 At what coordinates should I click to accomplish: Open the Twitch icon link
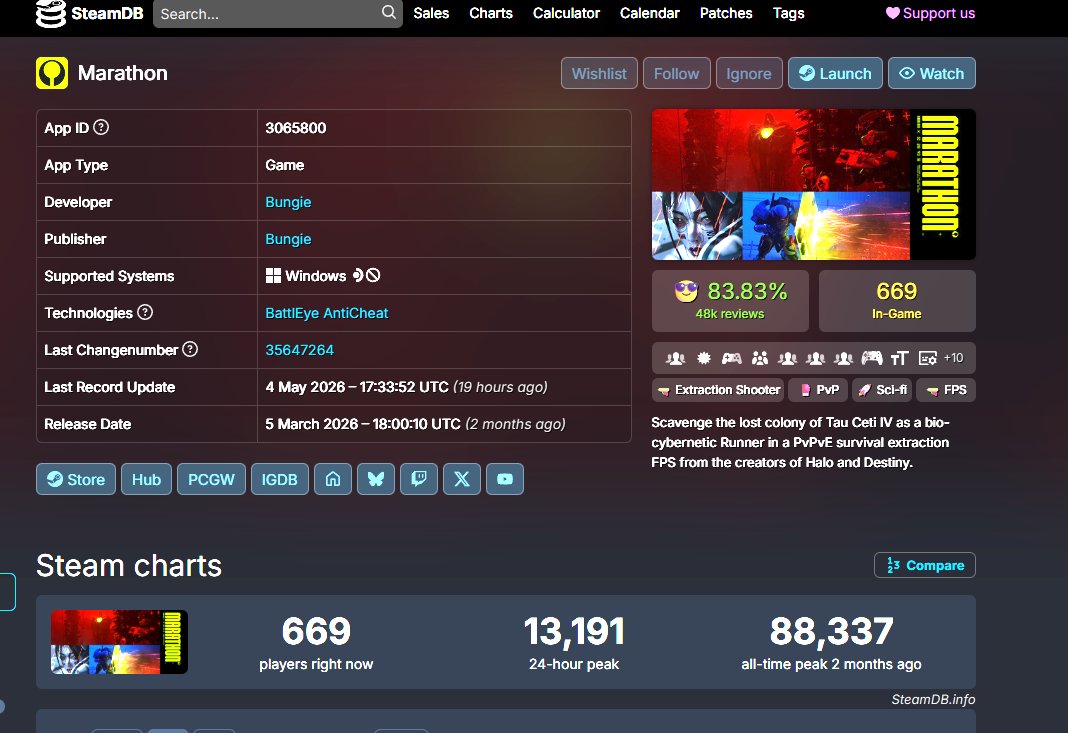(x=419, y=479)
